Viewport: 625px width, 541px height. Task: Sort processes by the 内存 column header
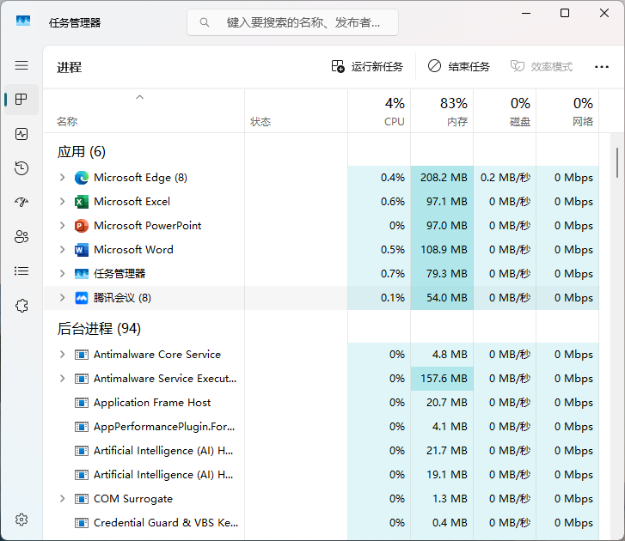pos(441,111)
